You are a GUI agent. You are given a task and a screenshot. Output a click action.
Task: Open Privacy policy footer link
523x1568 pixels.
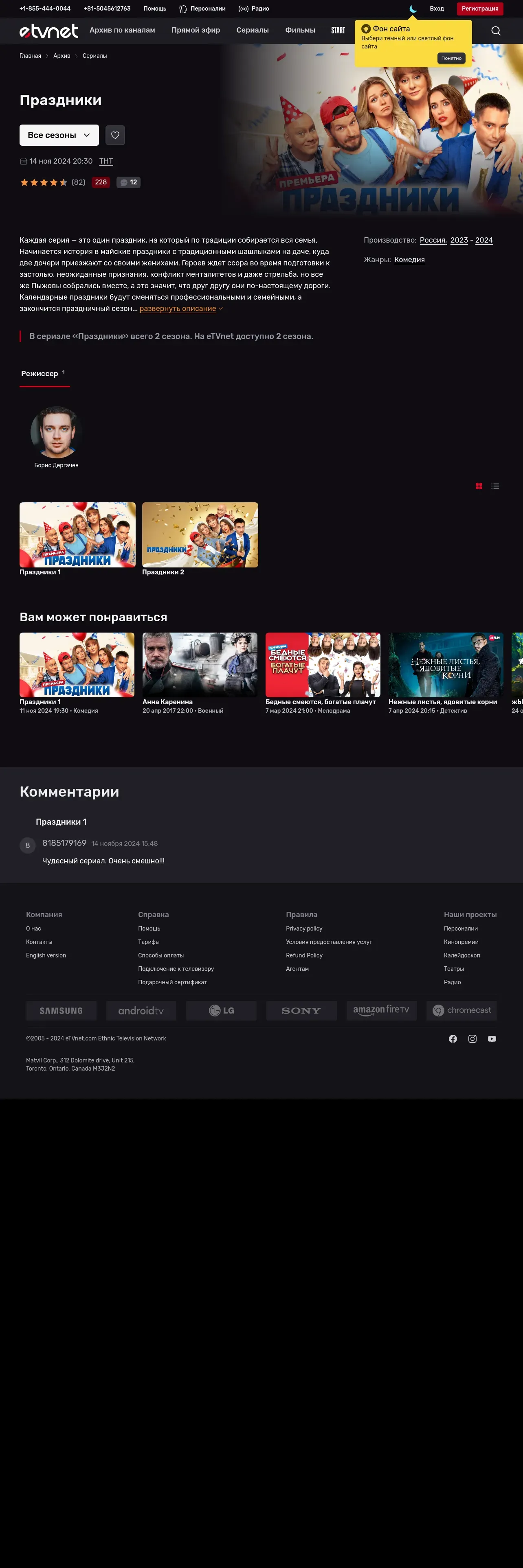click(304, 928)
